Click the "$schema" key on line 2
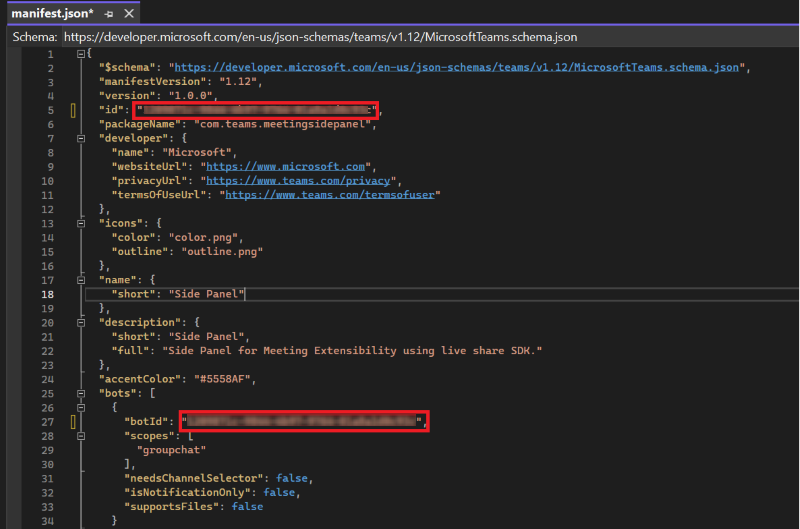The width and height of the screenshot is (800, 529). [x=127, y=67]
